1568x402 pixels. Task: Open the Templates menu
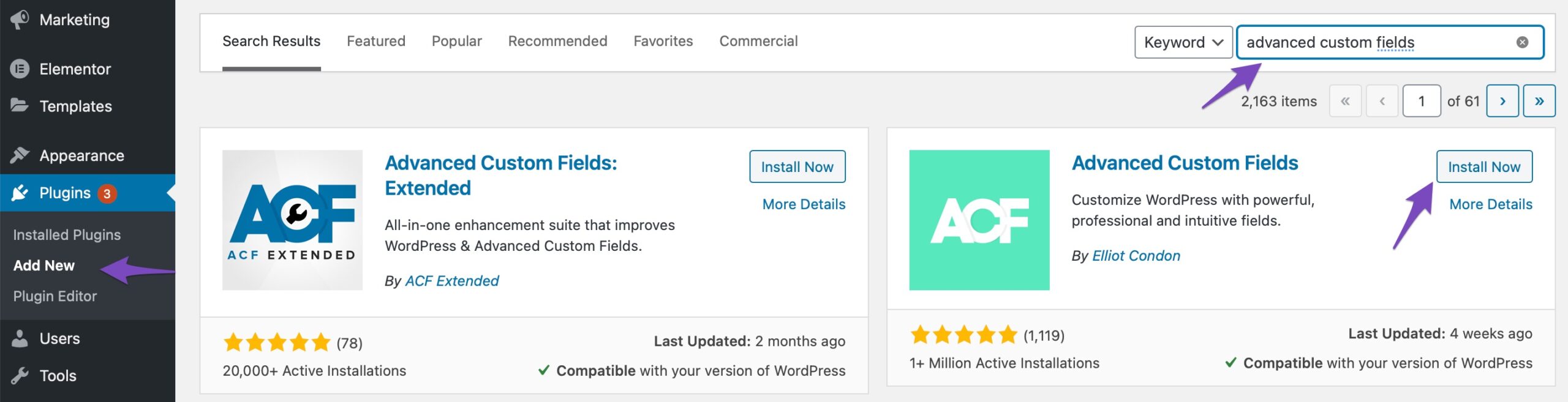tap(88, 106)
